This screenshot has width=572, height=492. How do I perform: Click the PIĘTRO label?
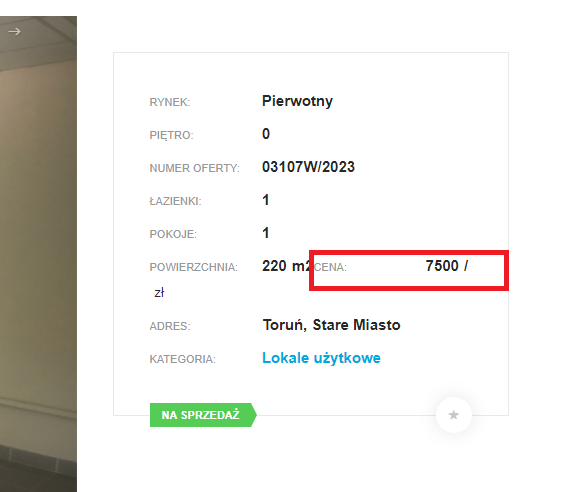coord(171,136)
